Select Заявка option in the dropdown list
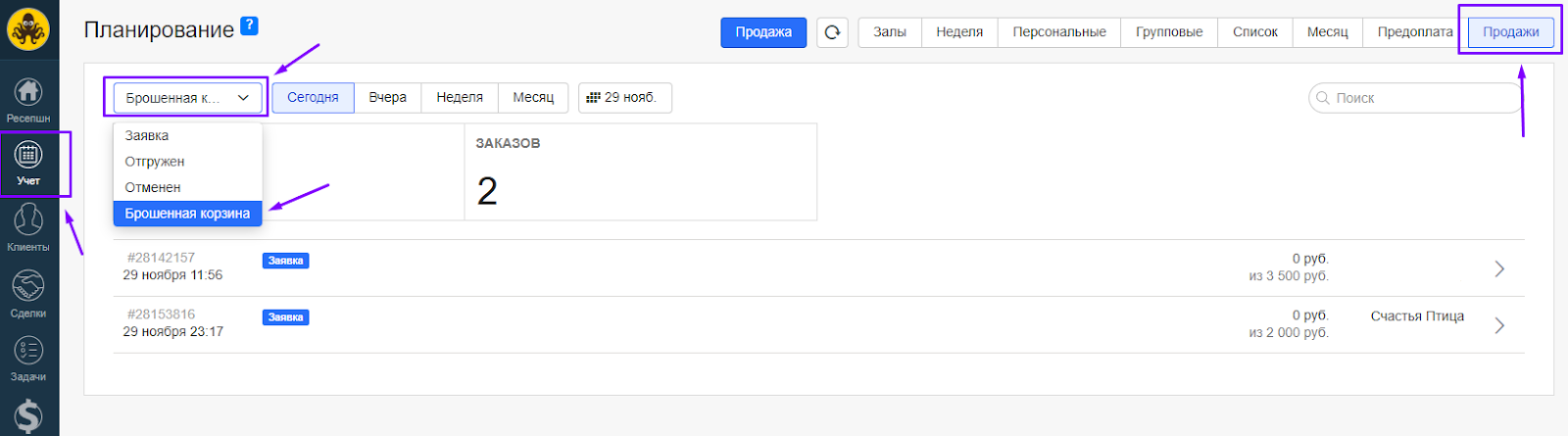This screenshot has height=436, width=1568. pyautogui.click(x=147, y=136)
